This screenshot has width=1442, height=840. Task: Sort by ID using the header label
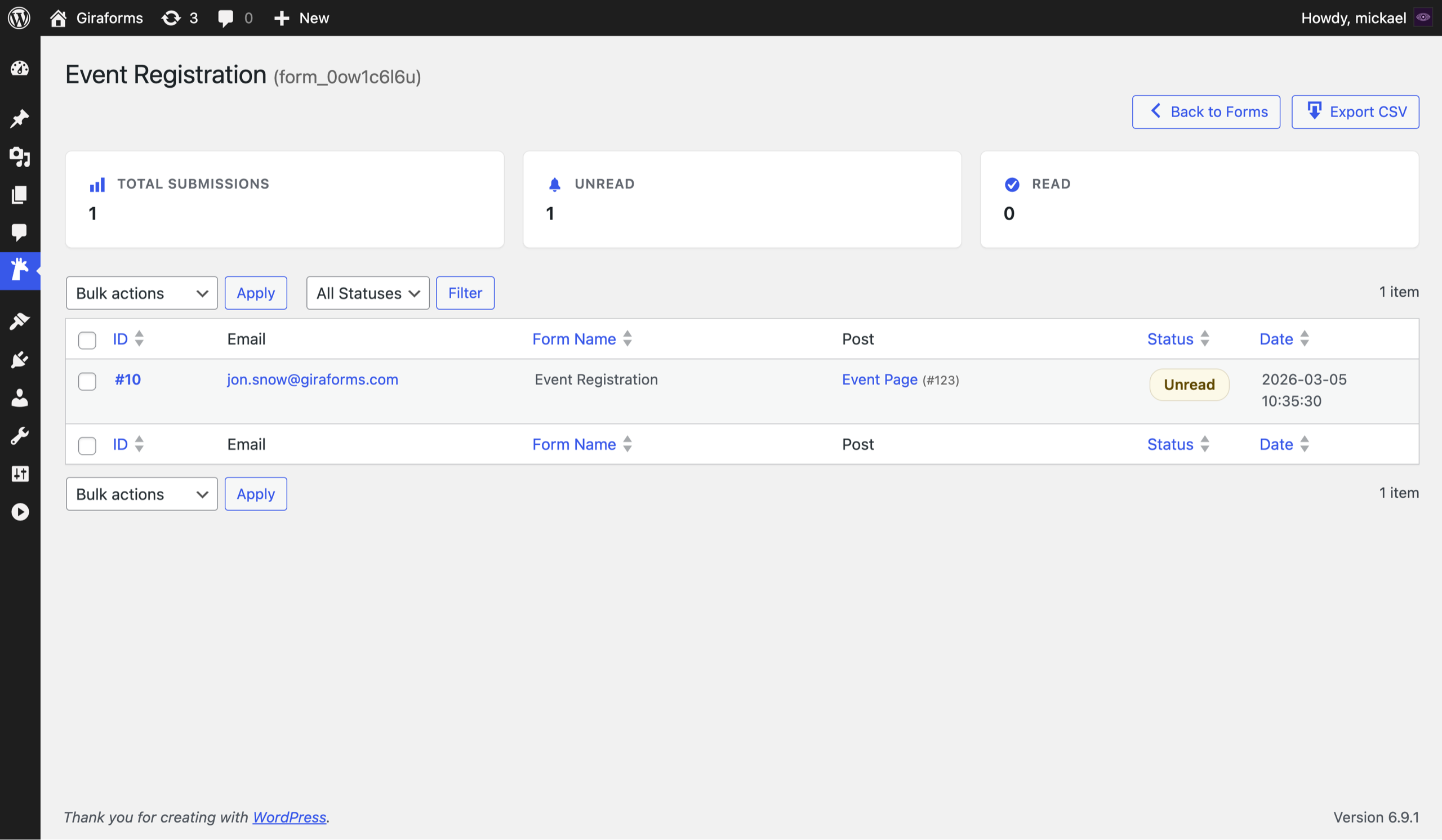pyautogui.click(x=120, y=339)
